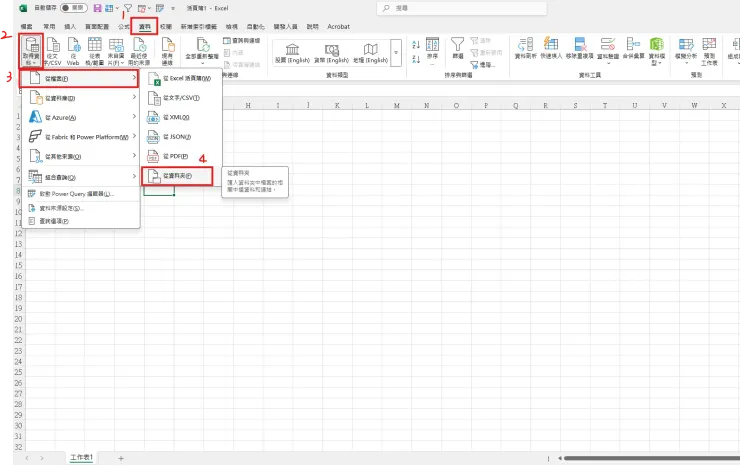Select column header M
This screenshot has height=465, width=740.
tap(396, 105)
